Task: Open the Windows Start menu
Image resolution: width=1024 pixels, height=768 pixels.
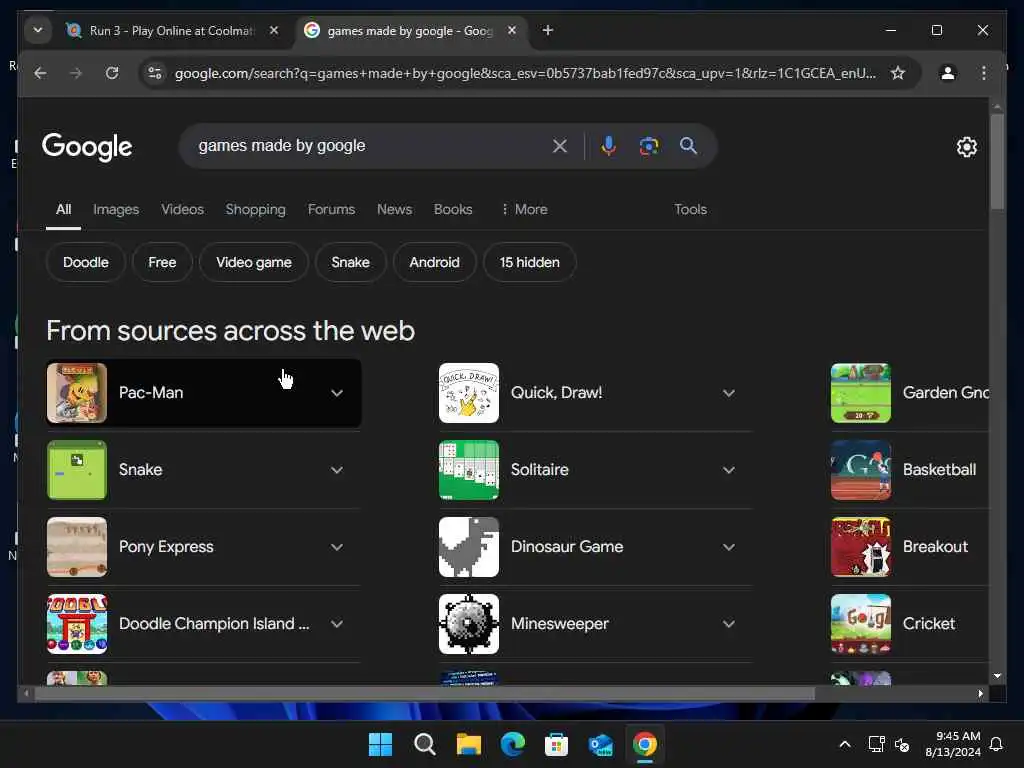Action: click(x=380, y=744)
